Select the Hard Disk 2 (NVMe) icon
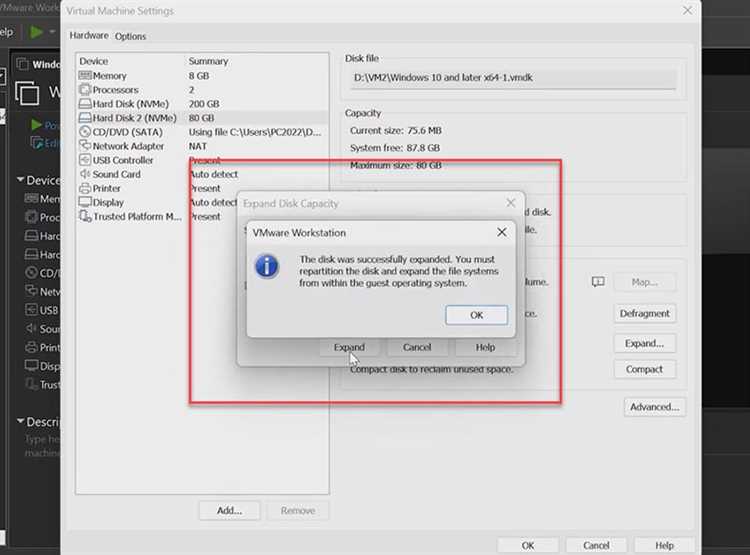The width and height of the screenshot is (750, 555). pos(85,118)
